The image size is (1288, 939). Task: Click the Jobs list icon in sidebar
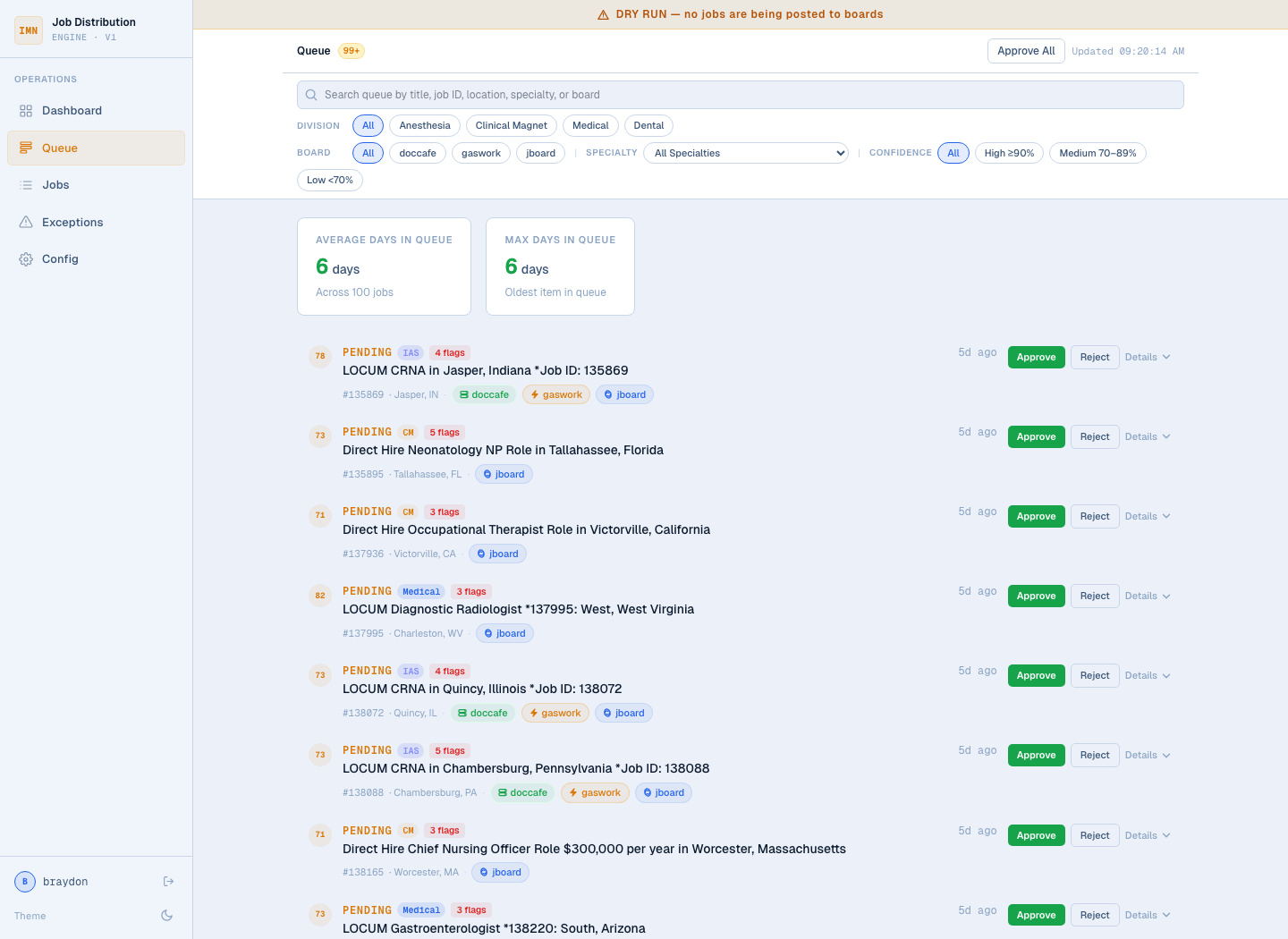click(26, 185)
